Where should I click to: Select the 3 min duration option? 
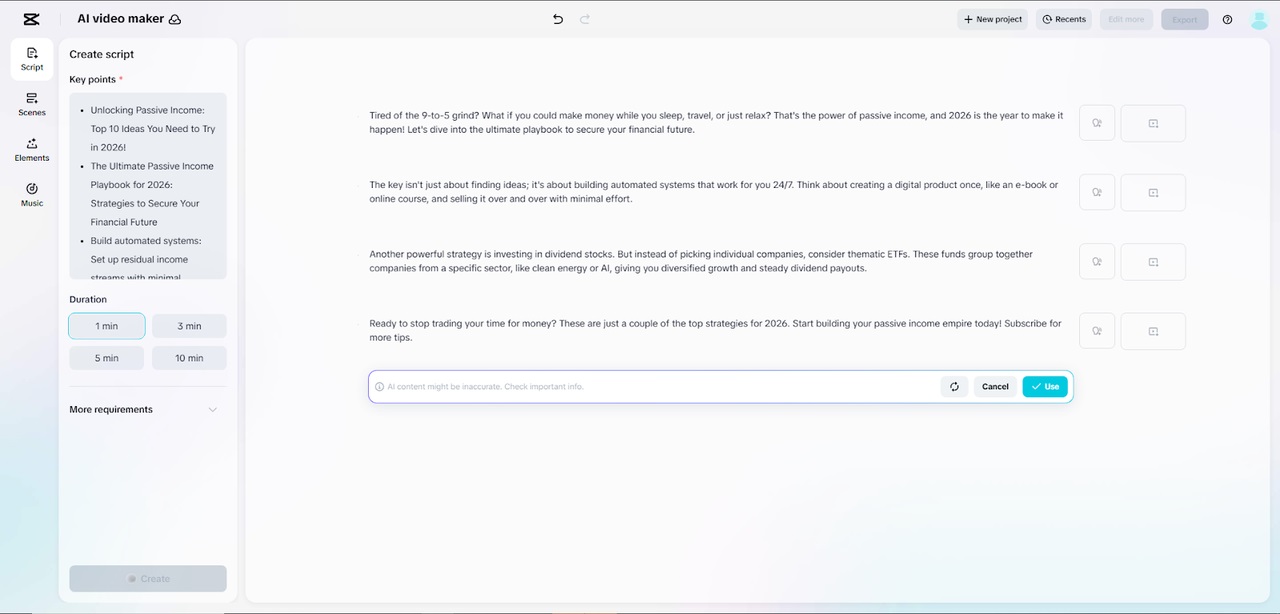189,326
